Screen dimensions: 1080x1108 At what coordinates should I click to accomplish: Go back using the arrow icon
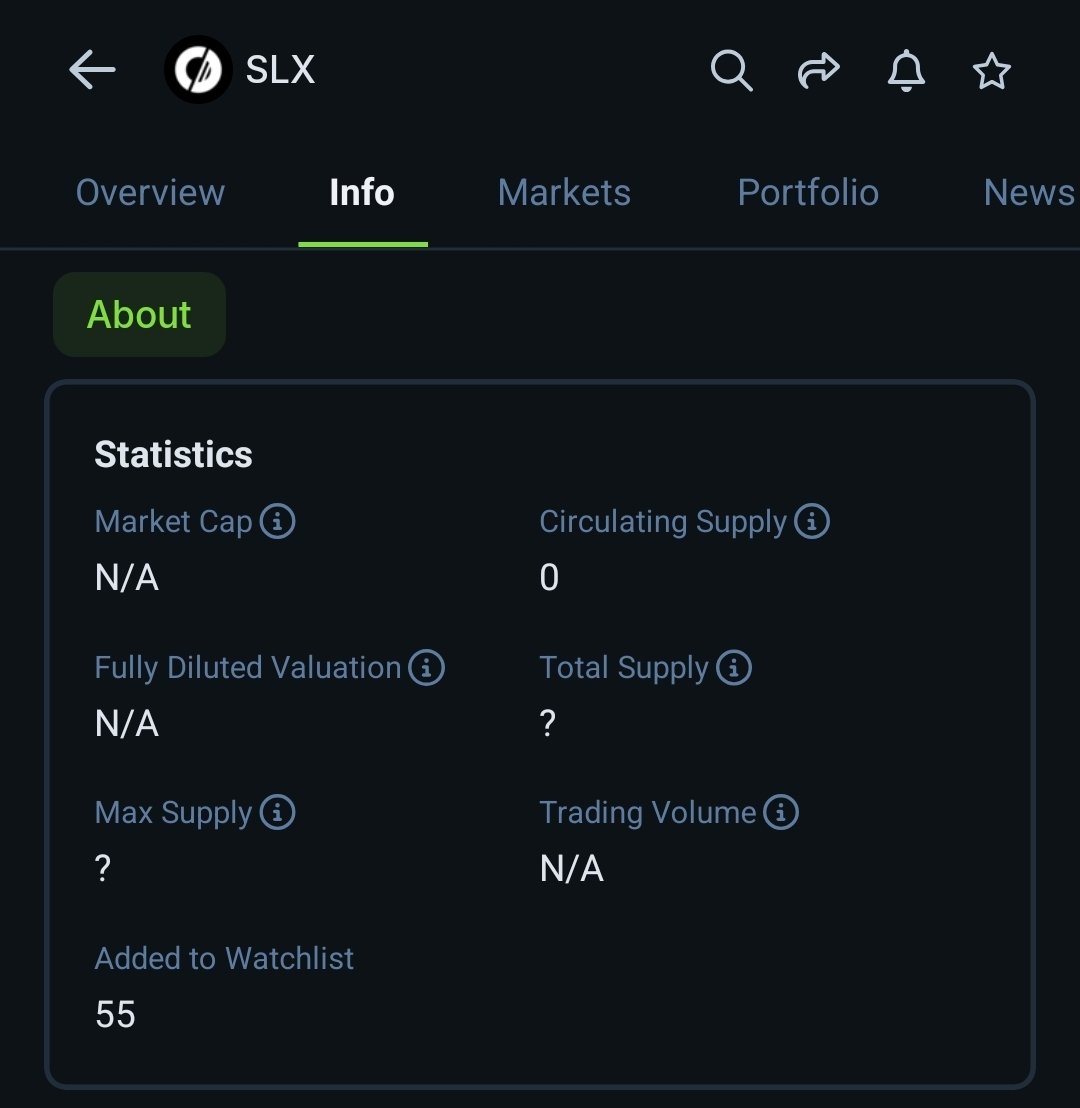[x=92, y=70]
